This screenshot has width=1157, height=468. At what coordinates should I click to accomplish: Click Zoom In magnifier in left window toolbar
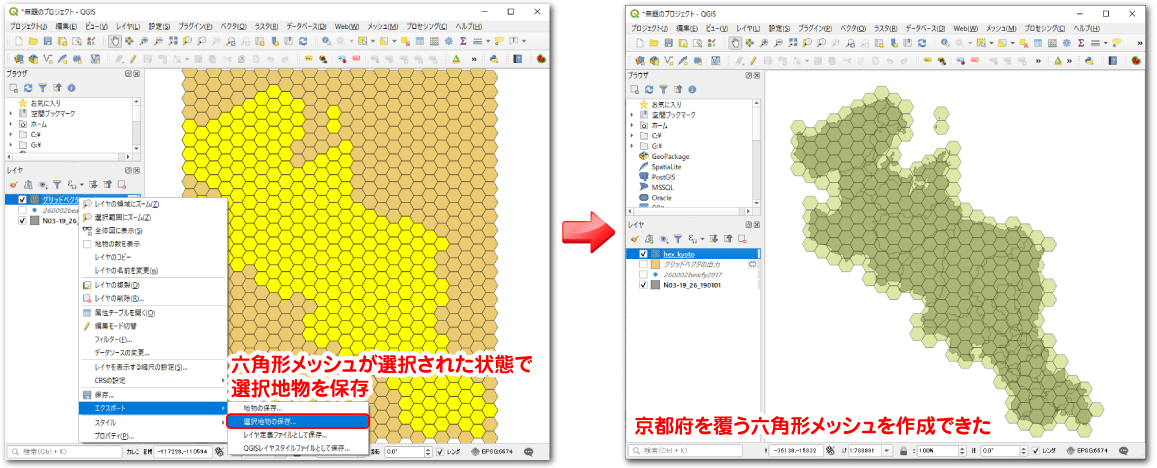(x=145, y=41)
